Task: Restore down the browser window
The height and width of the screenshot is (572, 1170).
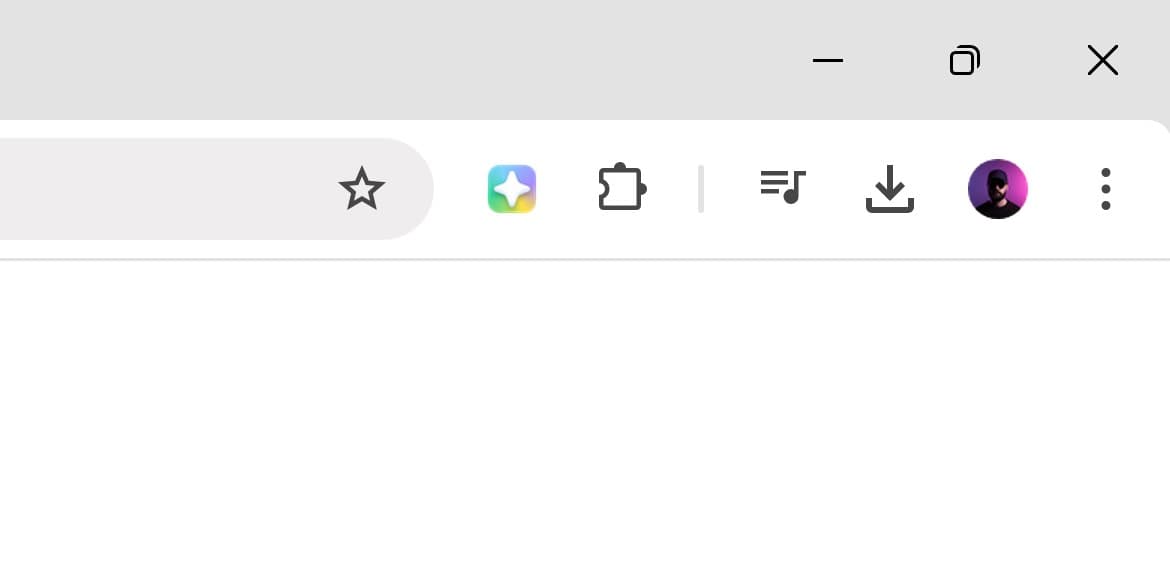Action: pos(965,60)
